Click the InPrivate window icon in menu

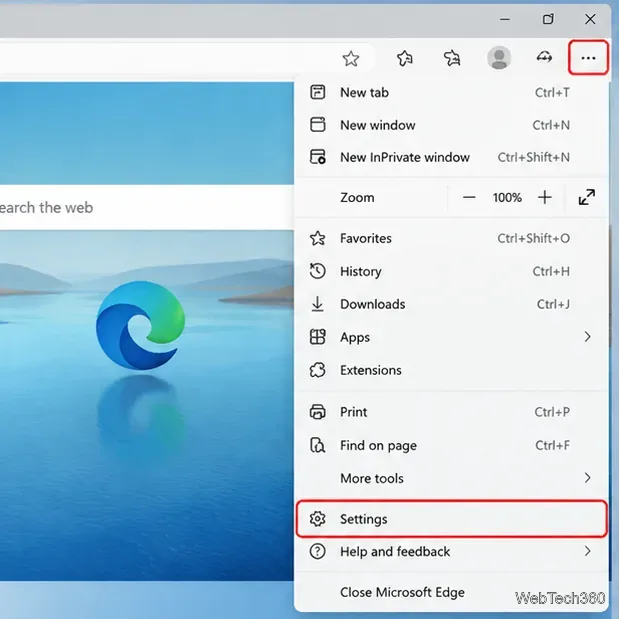[x=318, y=157]
